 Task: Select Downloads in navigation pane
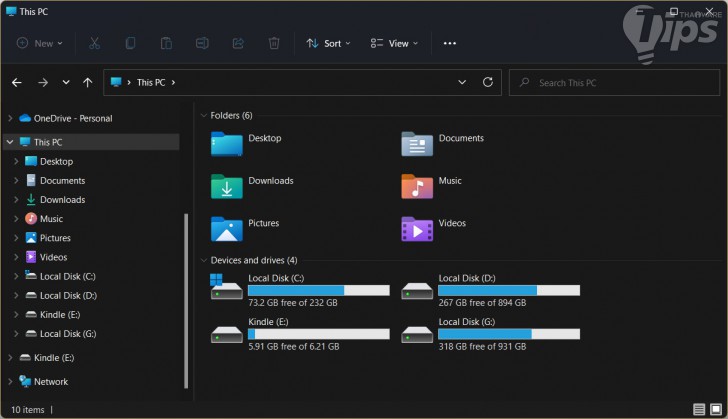(x=62, y=199)
